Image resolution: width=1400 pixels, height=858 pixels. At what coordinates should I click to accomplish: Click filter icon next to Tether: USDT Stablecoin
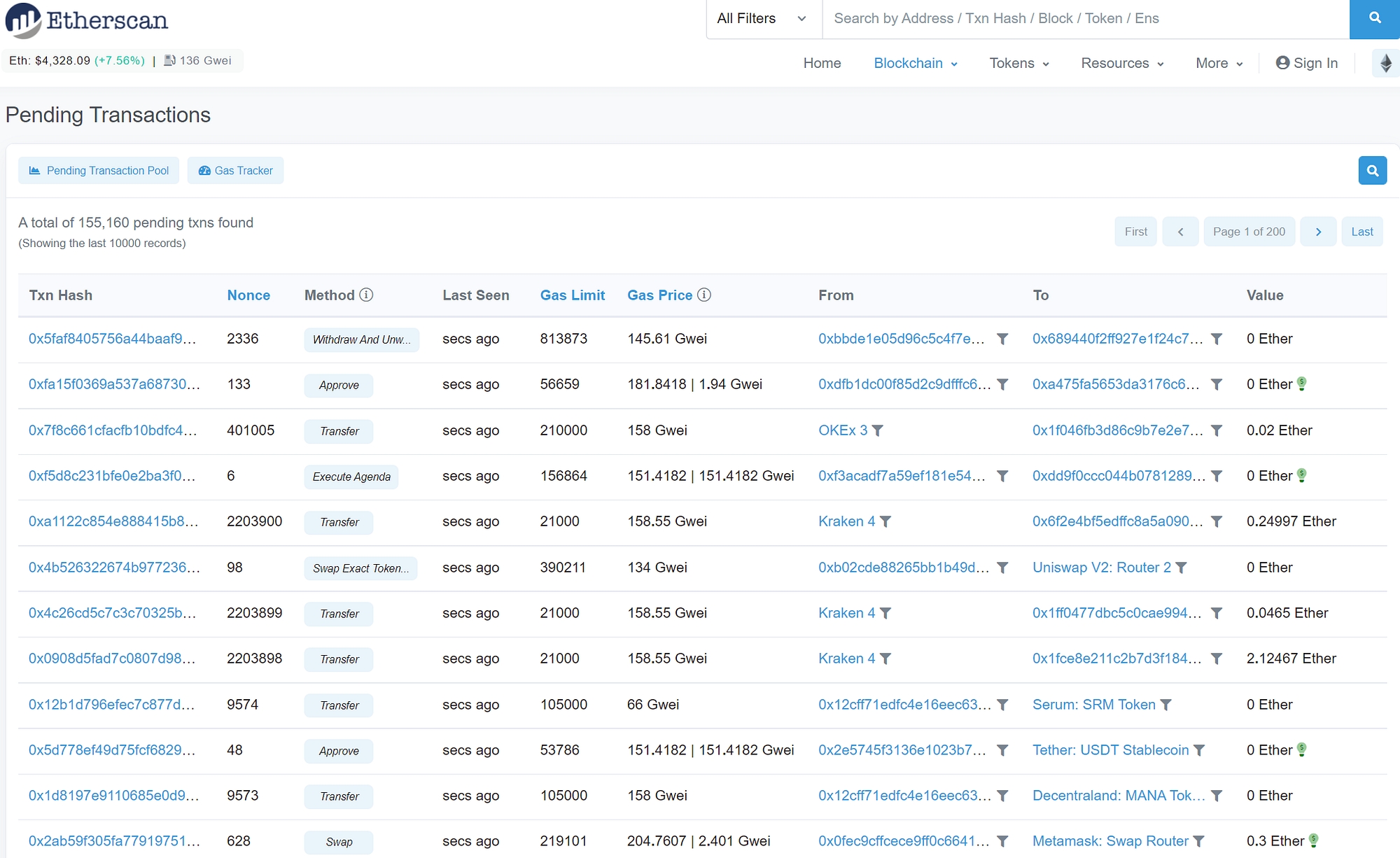click(1199, 750)
